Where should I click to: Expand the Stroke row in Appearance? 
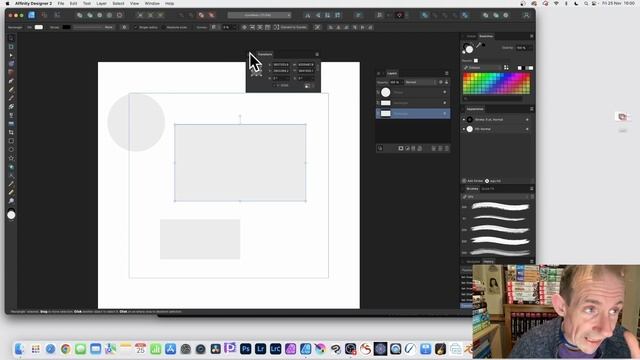tap(464, 120)
